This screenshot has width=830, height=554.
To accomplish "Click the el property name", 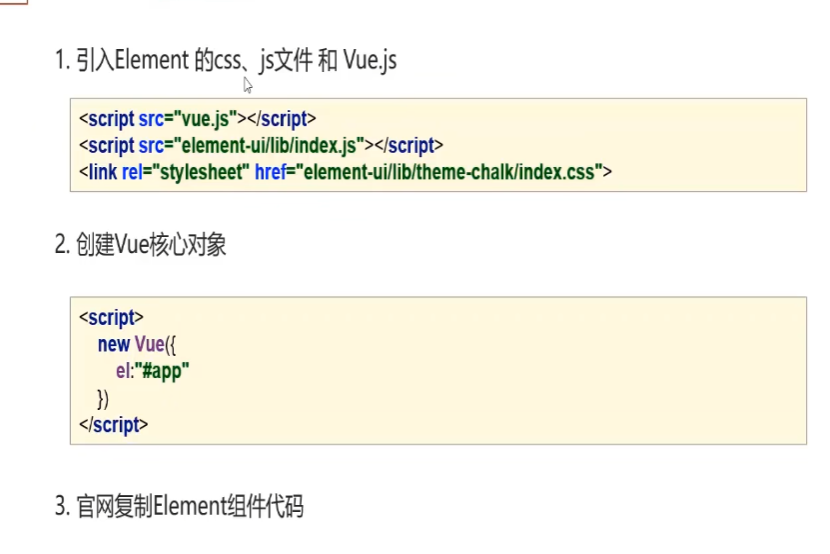I will click(123, 371).
